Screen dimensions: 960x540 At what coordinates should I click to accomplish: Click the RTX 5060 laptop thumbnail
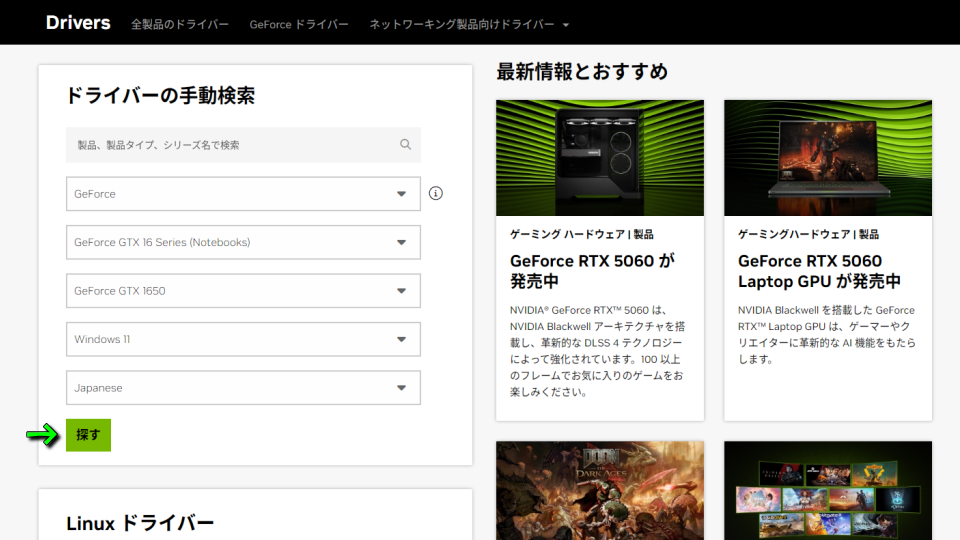828,158
